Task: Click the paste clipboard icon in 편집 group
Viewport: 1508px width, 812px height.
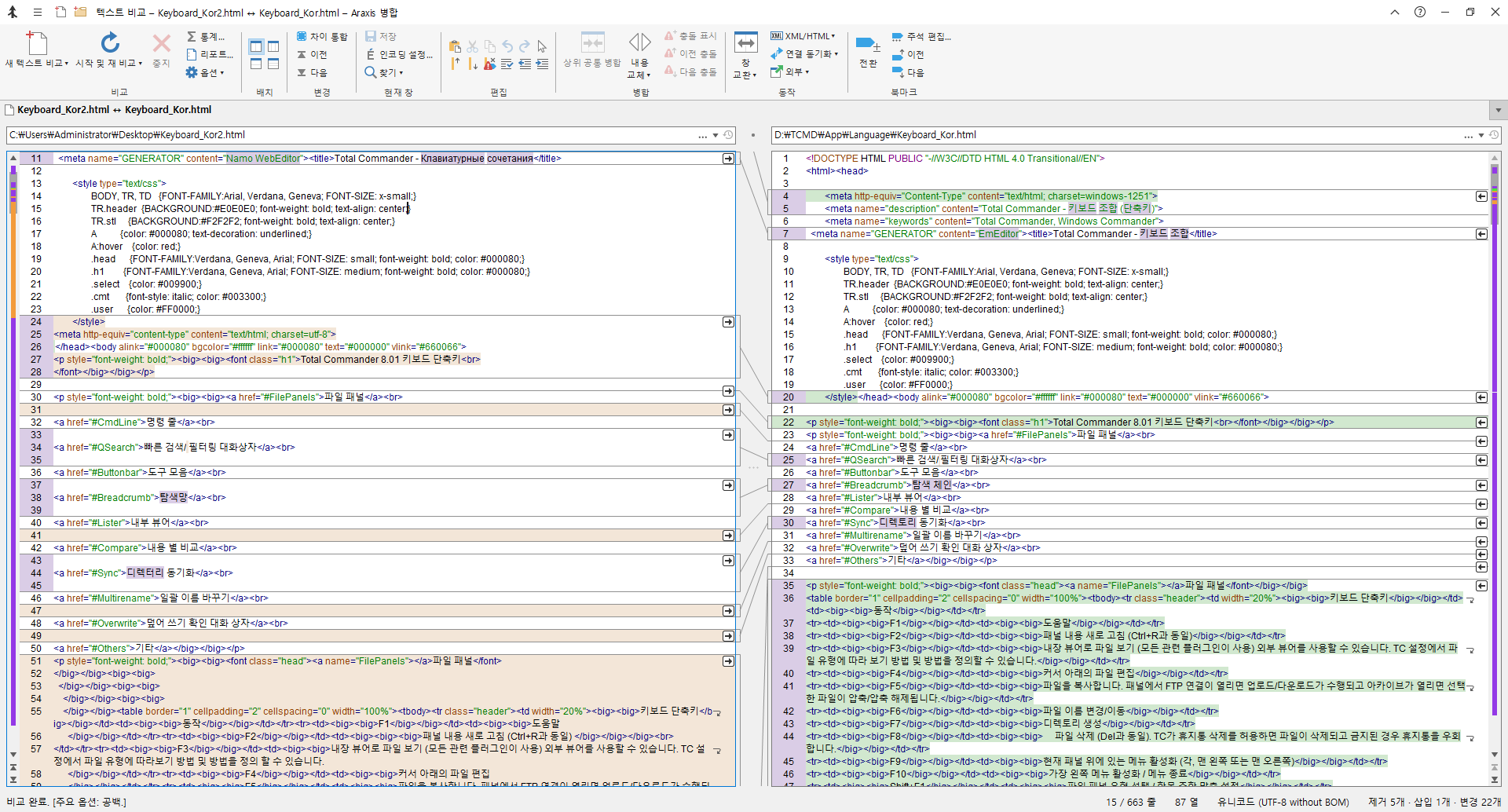Action: pos(456,46)
